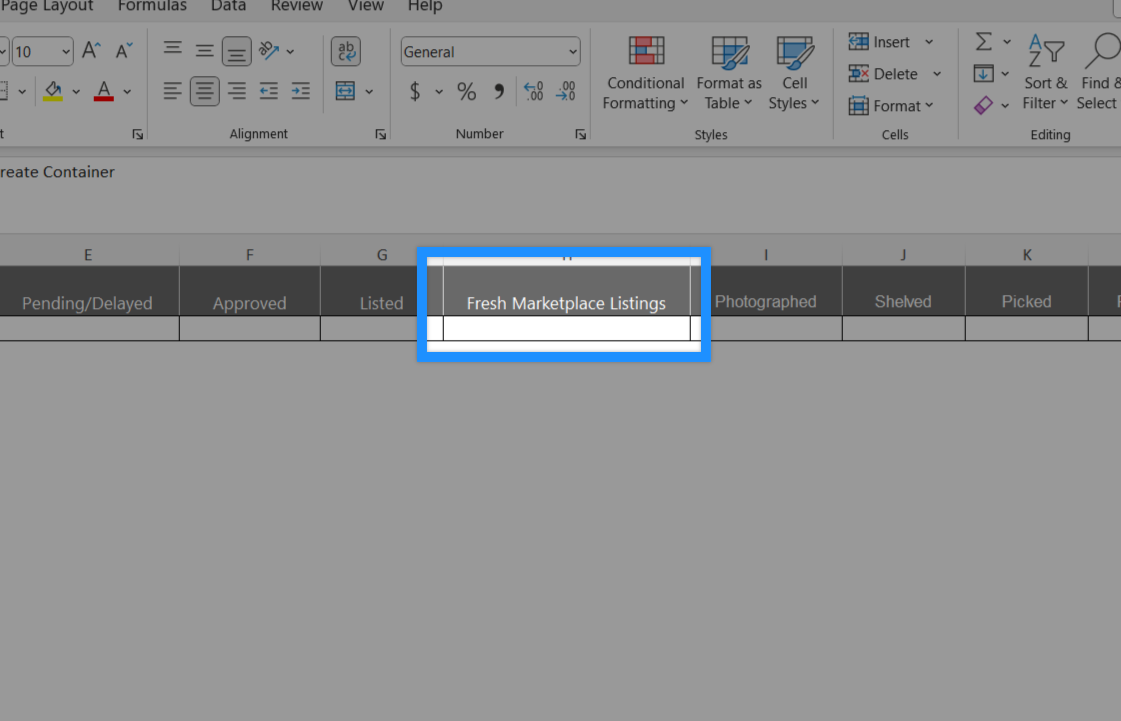Click the Insert cells button
Image resolution: width=1121 pixels, height=721 pixels.
pyautogui.click(x=880, y=41)
